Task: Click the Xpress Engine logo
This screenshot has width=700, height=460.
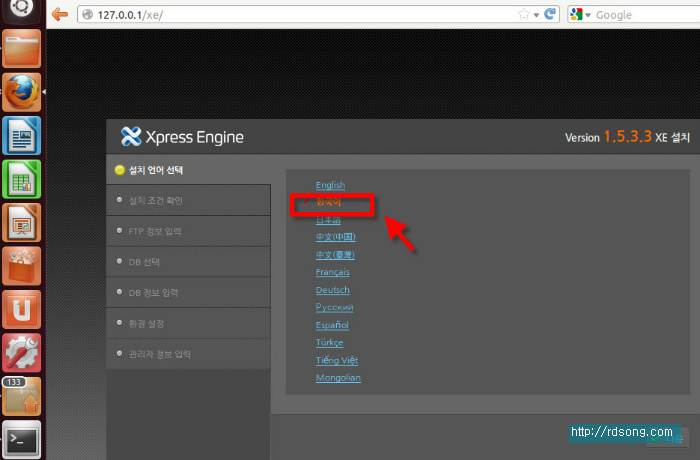Action: [x=182, y=137]
